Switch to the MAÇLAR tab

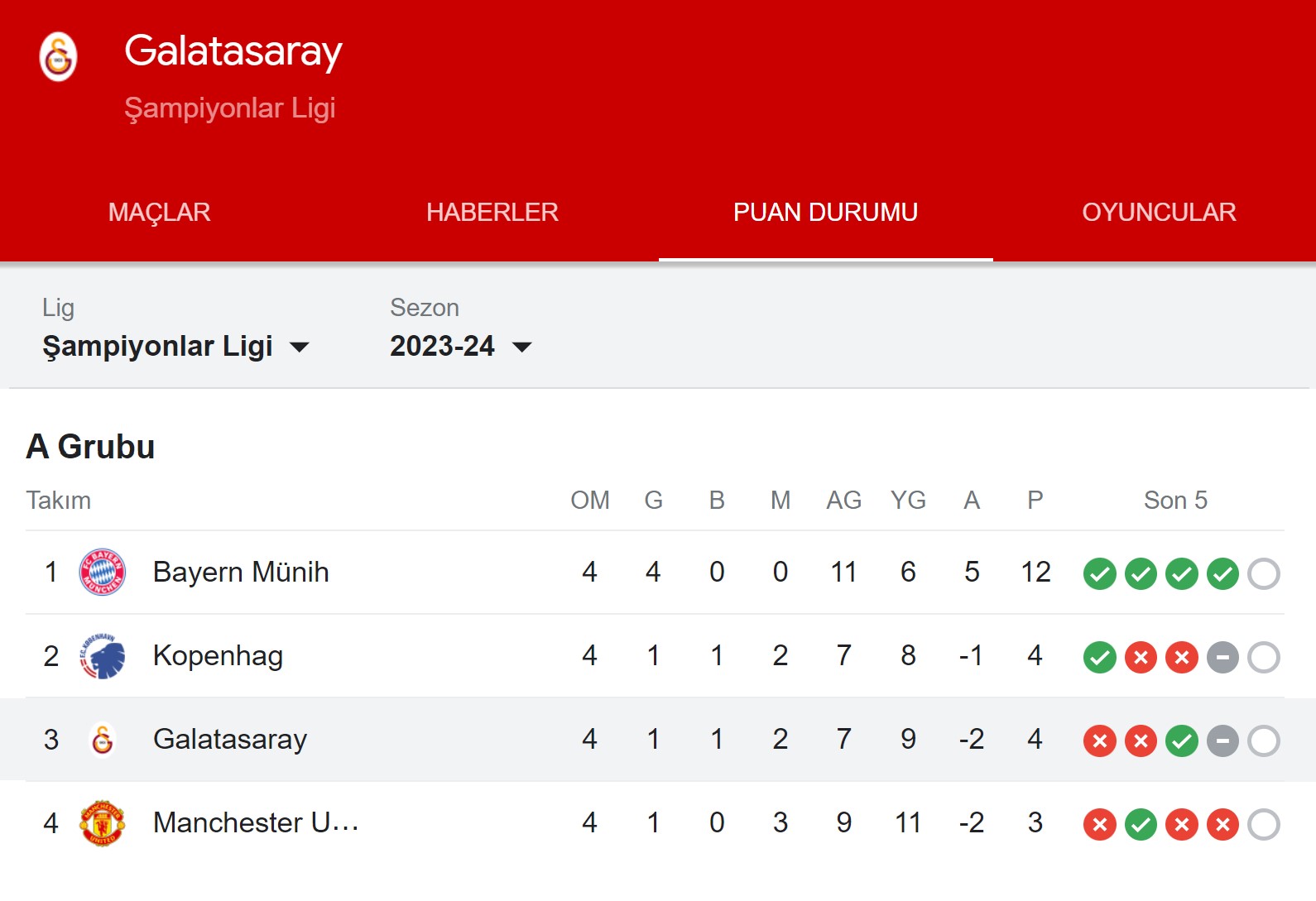point(160,213)
